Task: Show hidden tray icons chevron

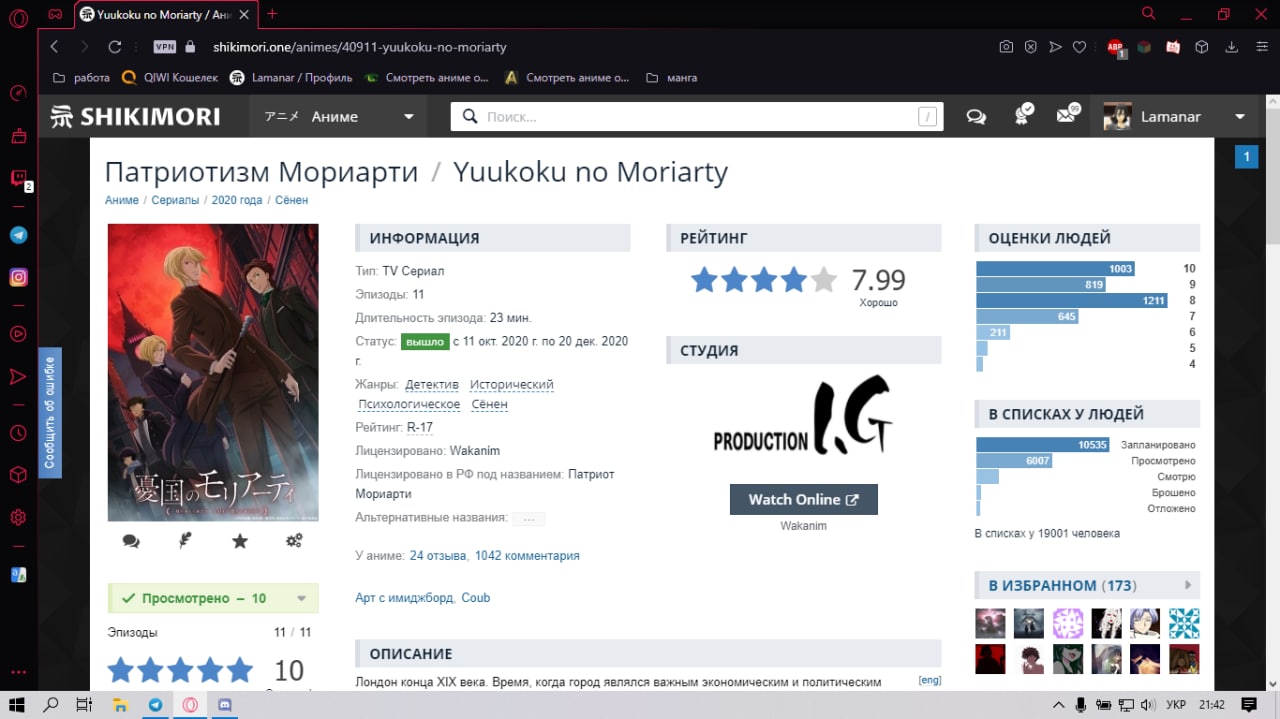Action: click(1059, 704)
